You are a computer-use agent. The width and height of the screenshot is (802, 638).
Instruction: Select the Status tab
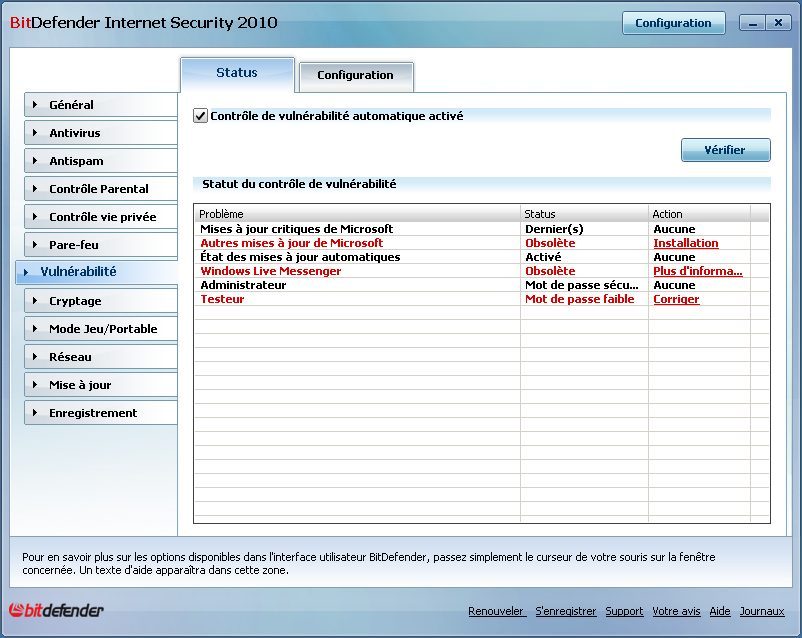(x=237, y=74)
